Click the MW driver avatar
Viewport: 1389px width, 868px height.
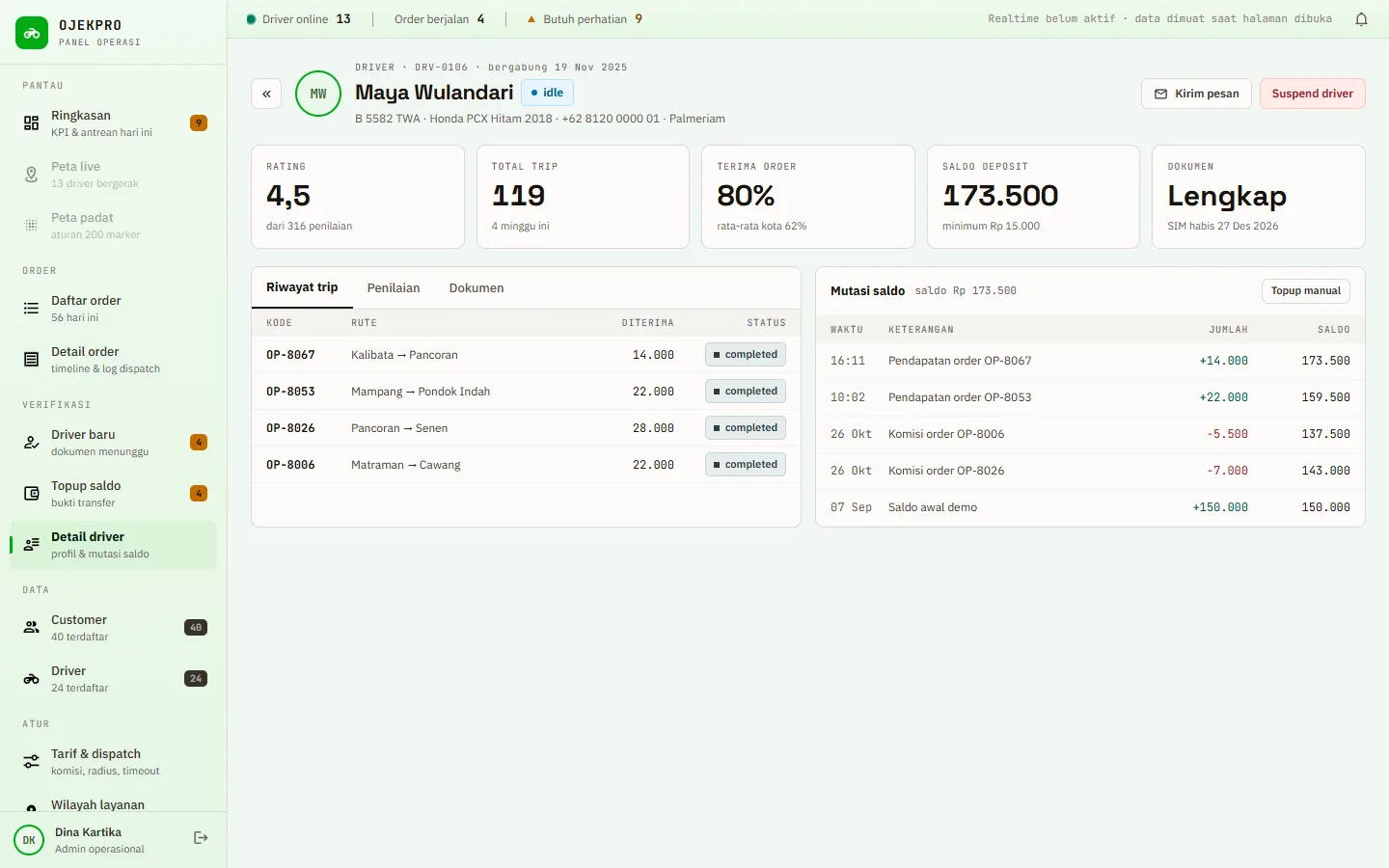tap(318, 94)
